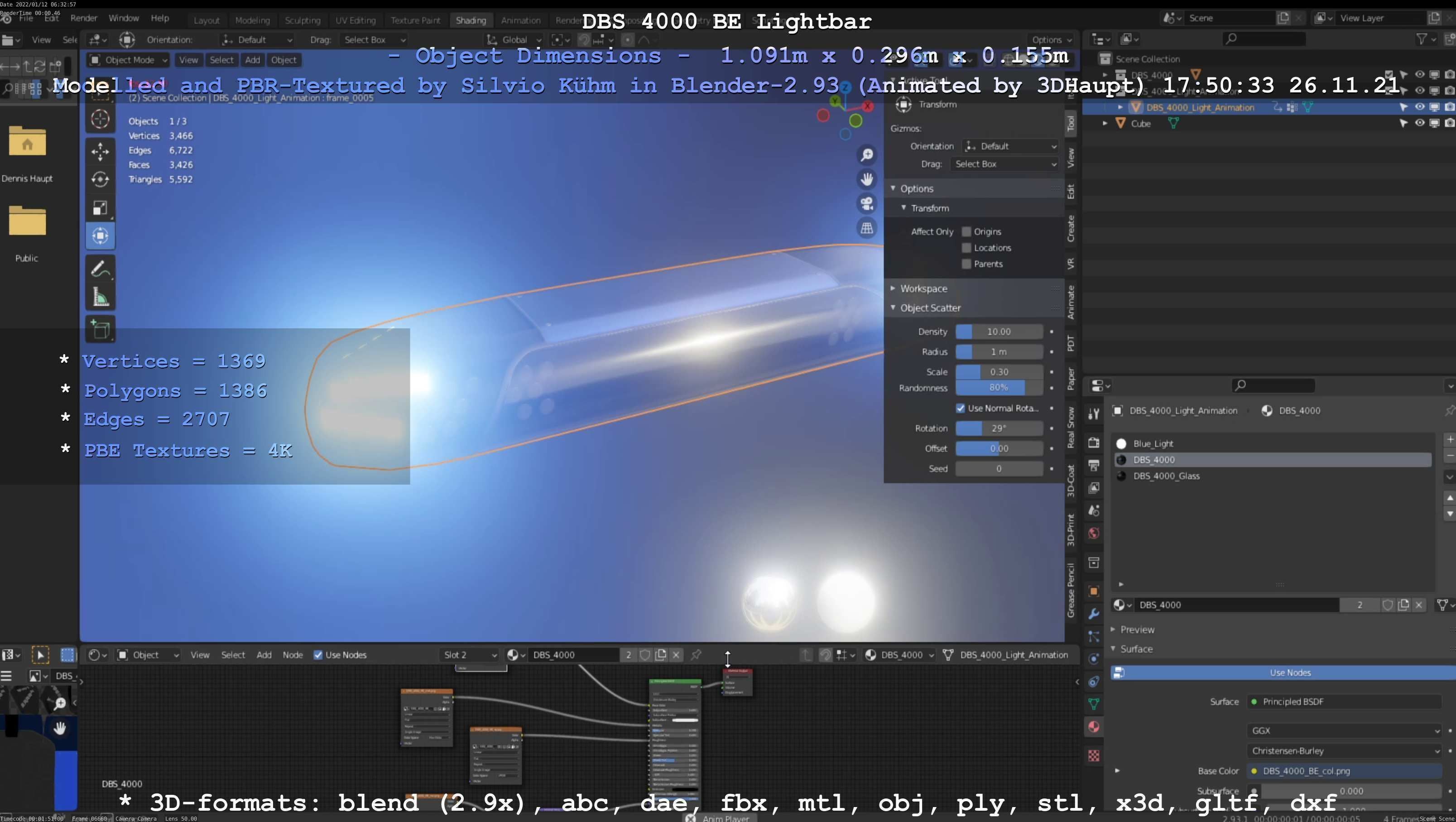The image size is (1456, 822).
Task: Add a new material slot with plus
Action: pyautogui.click(x=1449, y=439)
